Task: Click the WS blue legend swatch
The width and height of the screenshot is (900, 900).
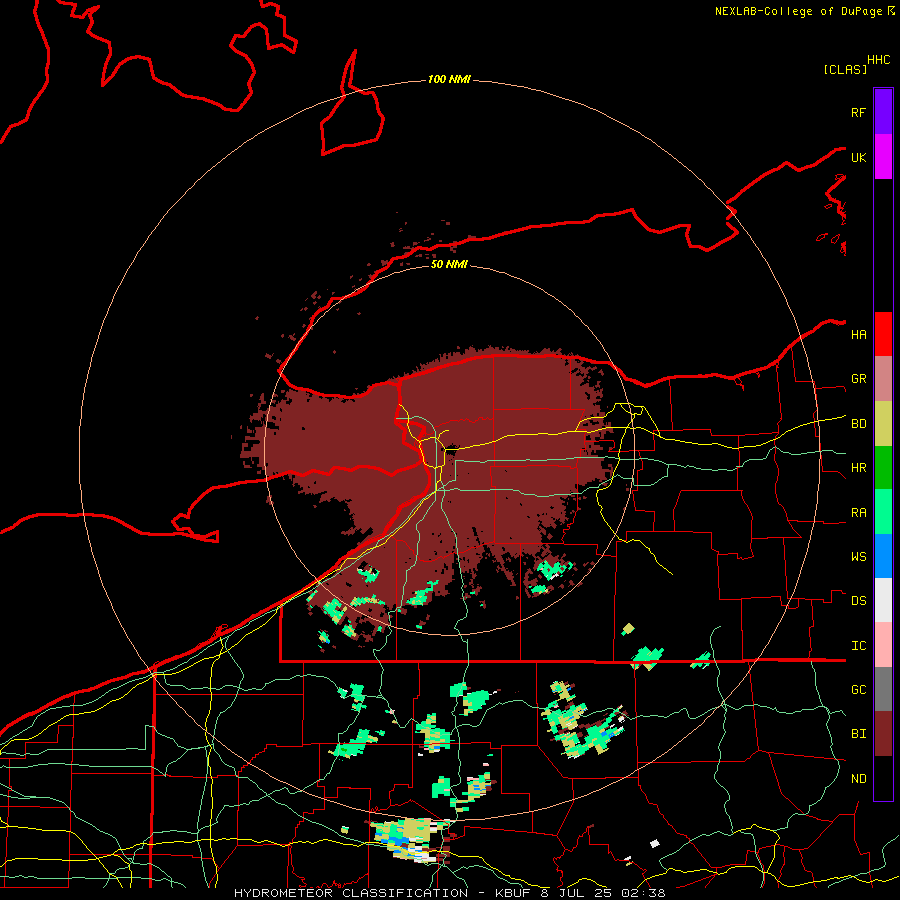Action: point(883,556)
